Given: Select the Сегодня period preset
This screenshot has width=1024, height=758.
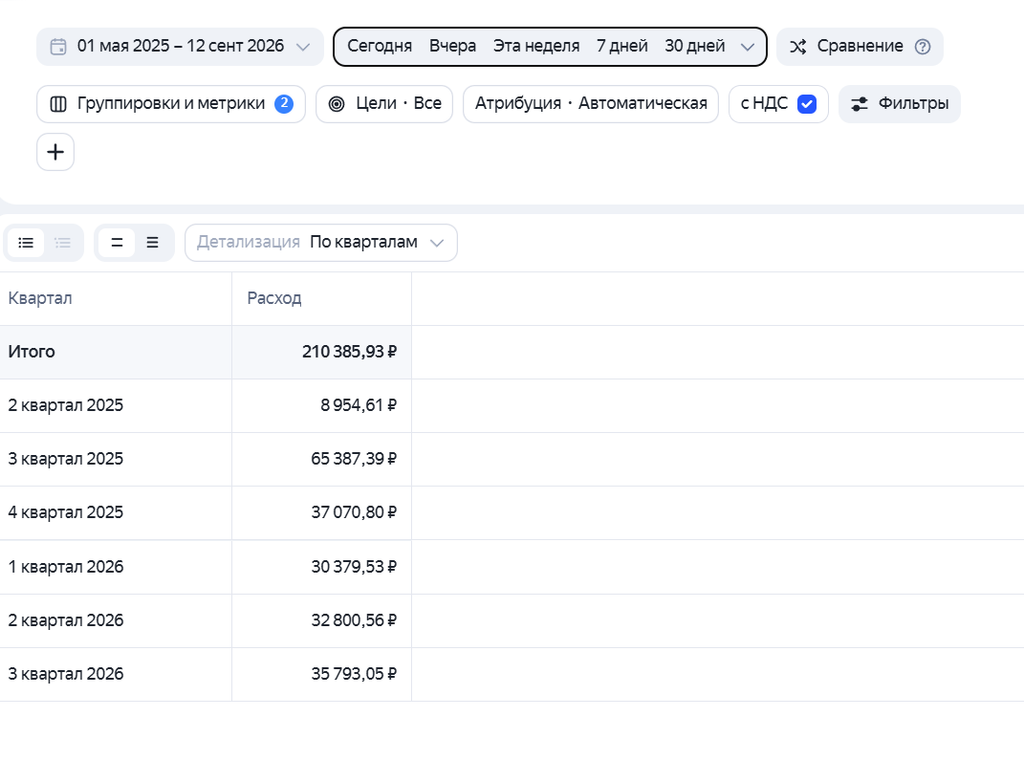Looking at the screenshot, I should 379,46.
